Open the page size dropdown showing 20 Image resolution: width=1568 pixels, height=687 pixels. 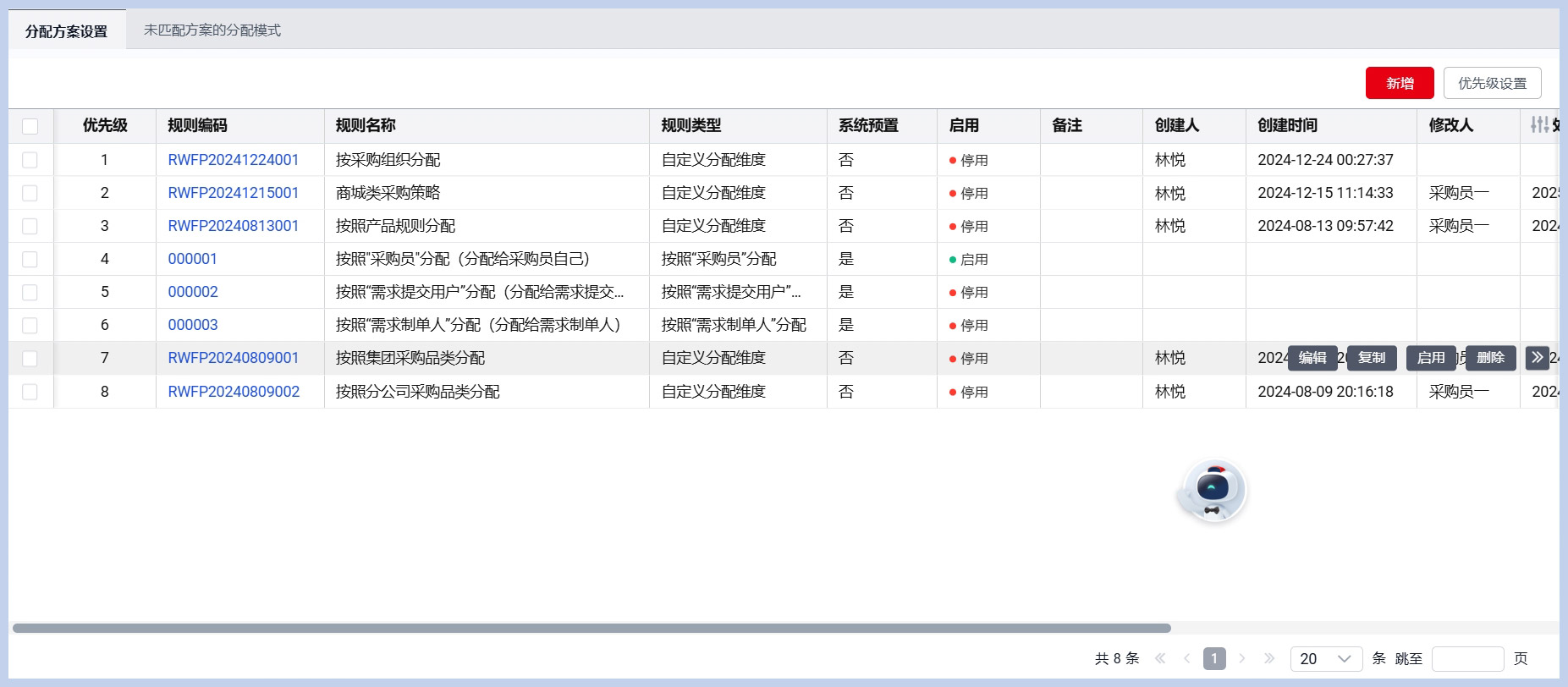[x=1325, y=658]
